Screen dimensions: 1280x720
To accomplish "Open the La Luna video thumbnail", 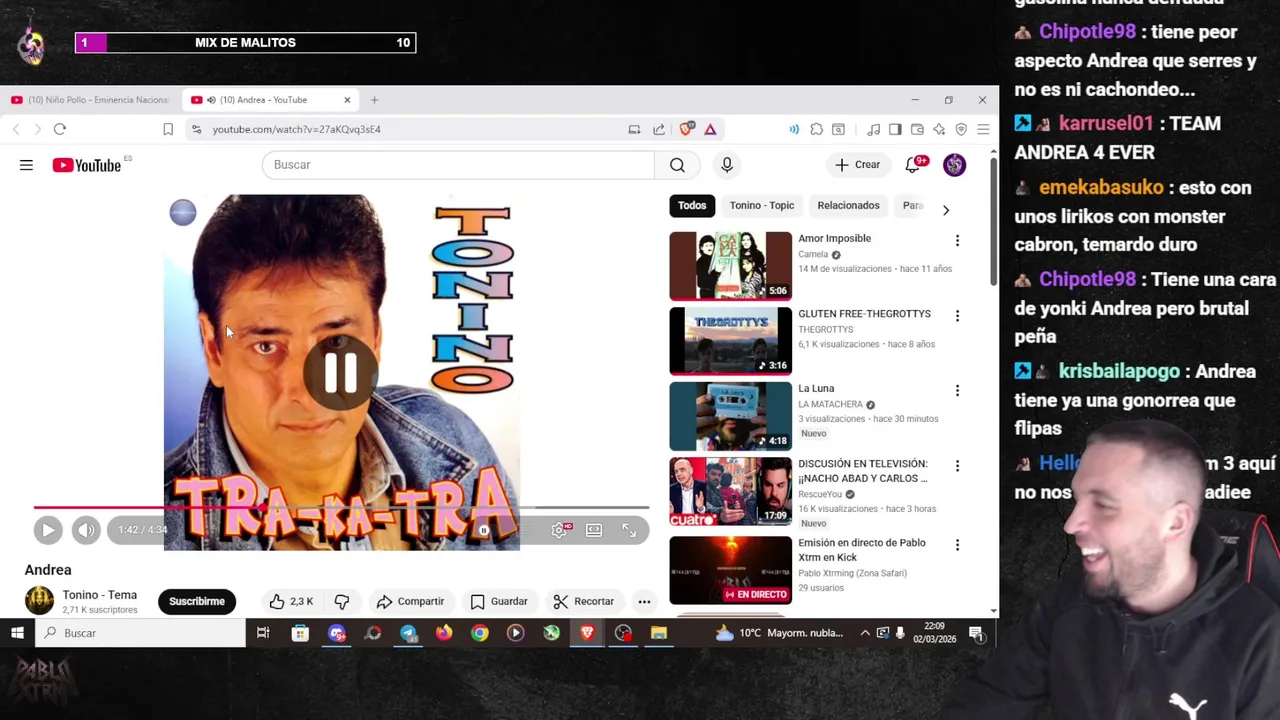I will [x=731, y=416].
